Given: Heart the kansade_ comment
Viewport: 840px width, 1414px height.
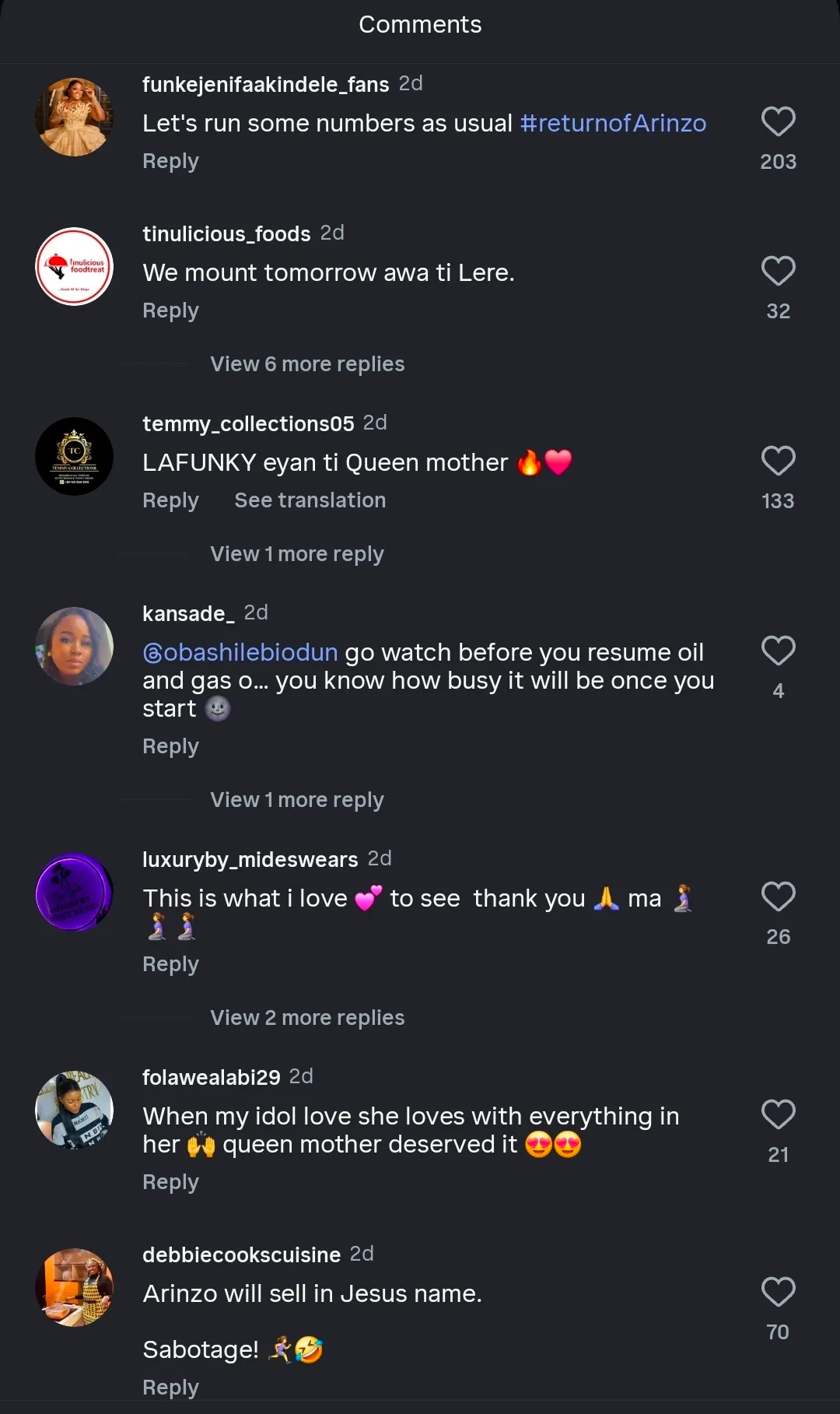Looking at the screenshot, I should [778, 651].
